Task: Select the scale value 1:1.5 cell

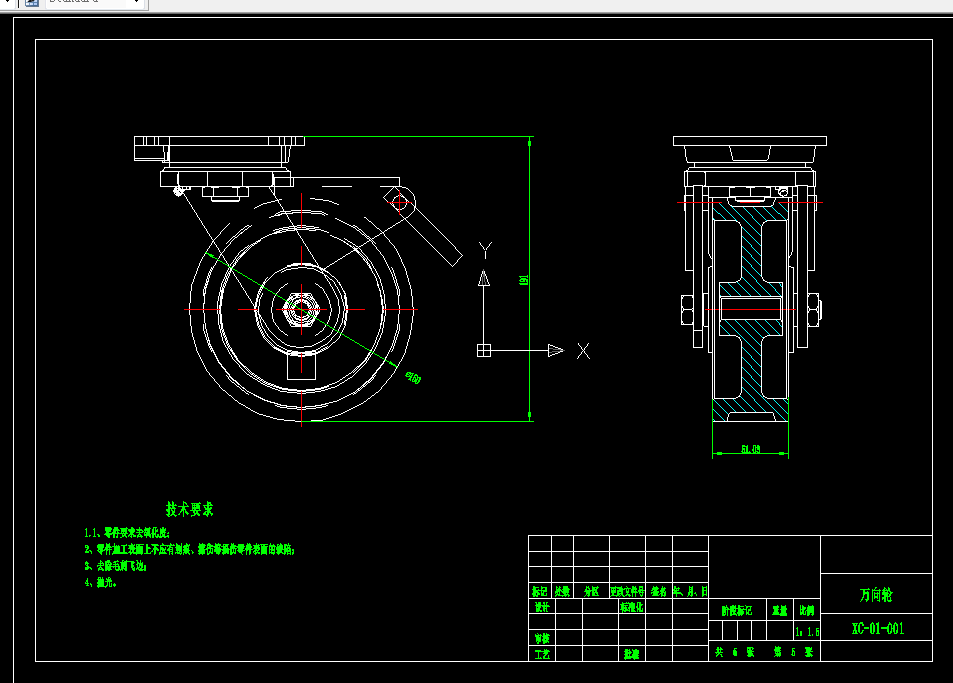Action: click(807, 632)
